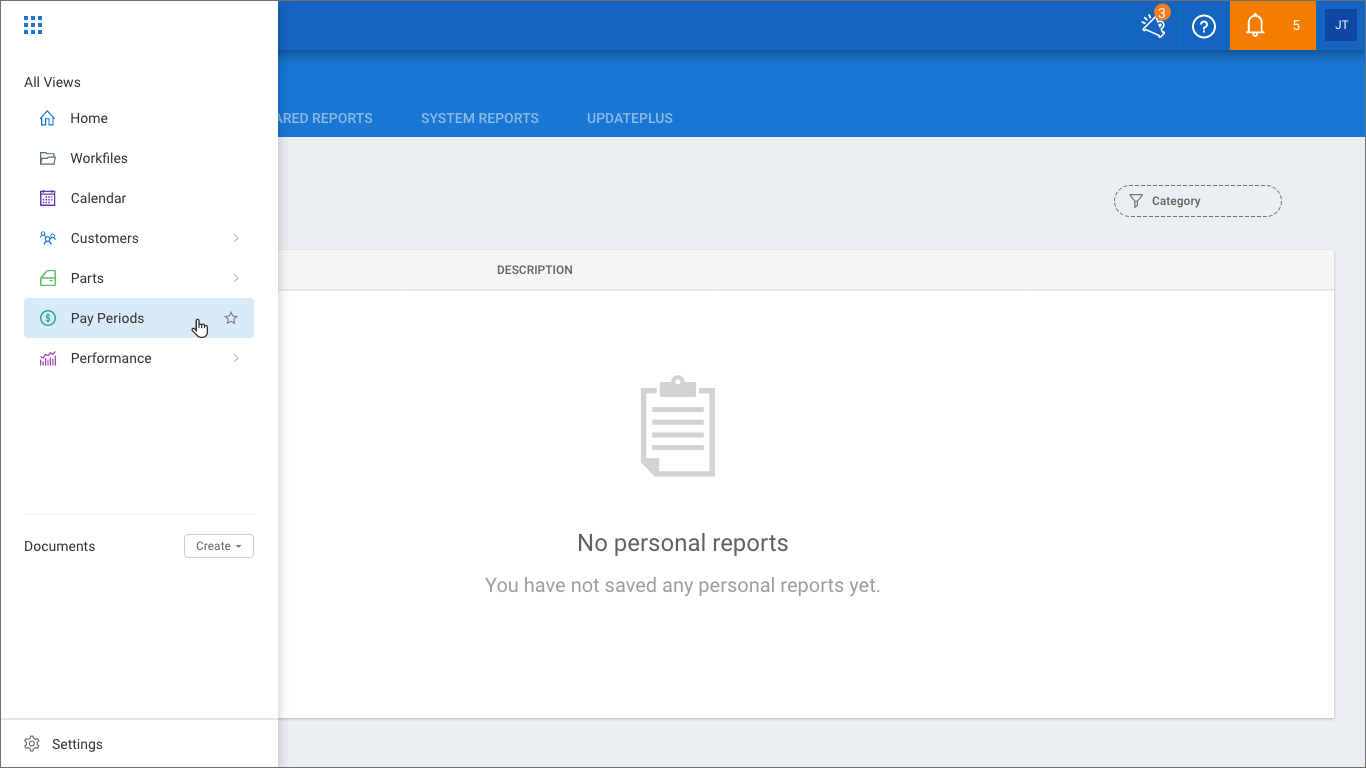
Task: Expand the Customers submenu chevron
Action: pos(236,238)
